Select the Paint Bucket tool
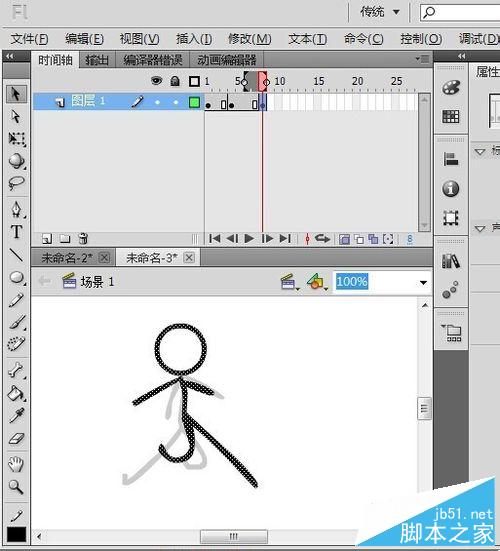The image size is (500, 551). click(x=16, y=393)
